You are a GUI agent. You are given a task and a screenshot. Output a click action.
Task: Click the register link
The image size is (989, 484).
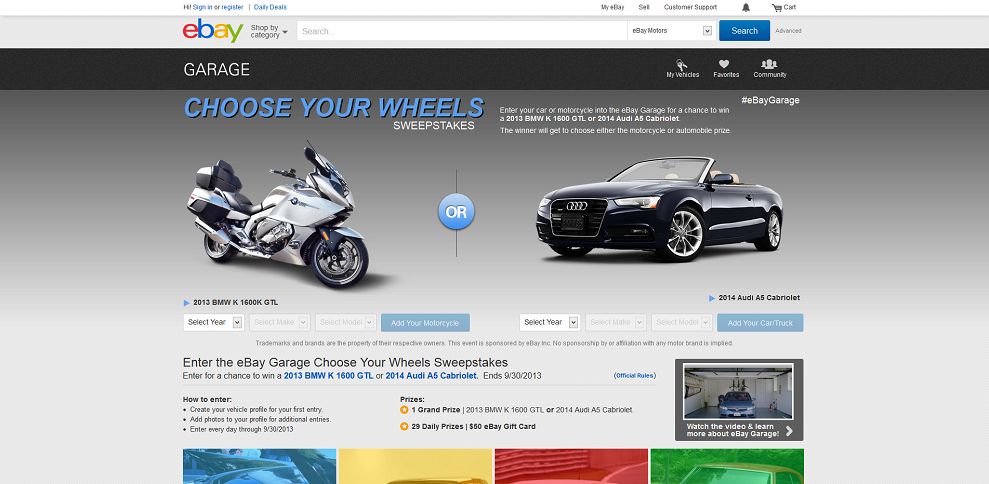(x=232, y=8)
